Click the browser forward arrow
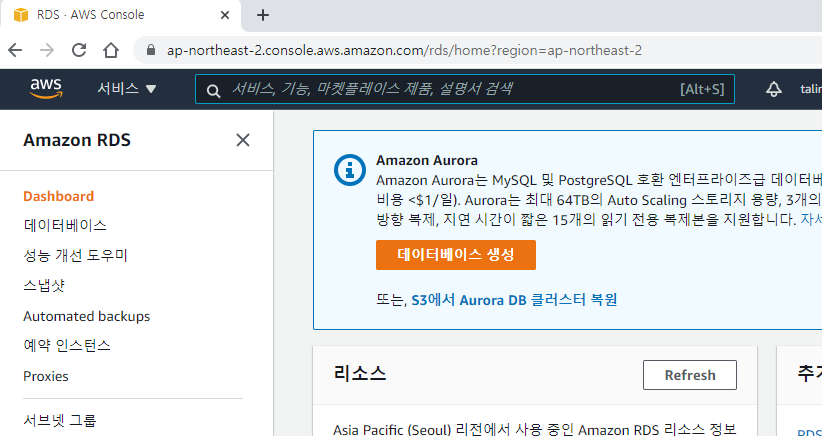 pos(47,50)
